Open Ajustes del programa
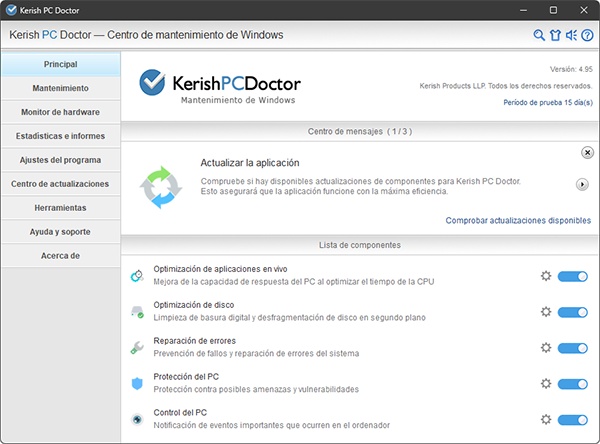The height and width of the screenshot is (444, 600). (x=60, y=160)
